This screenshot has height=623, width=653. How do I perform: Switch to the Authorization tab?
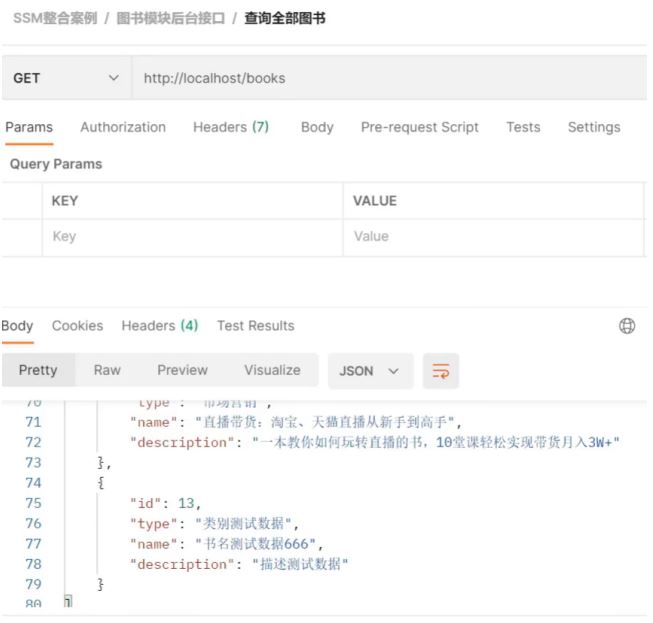123,127
